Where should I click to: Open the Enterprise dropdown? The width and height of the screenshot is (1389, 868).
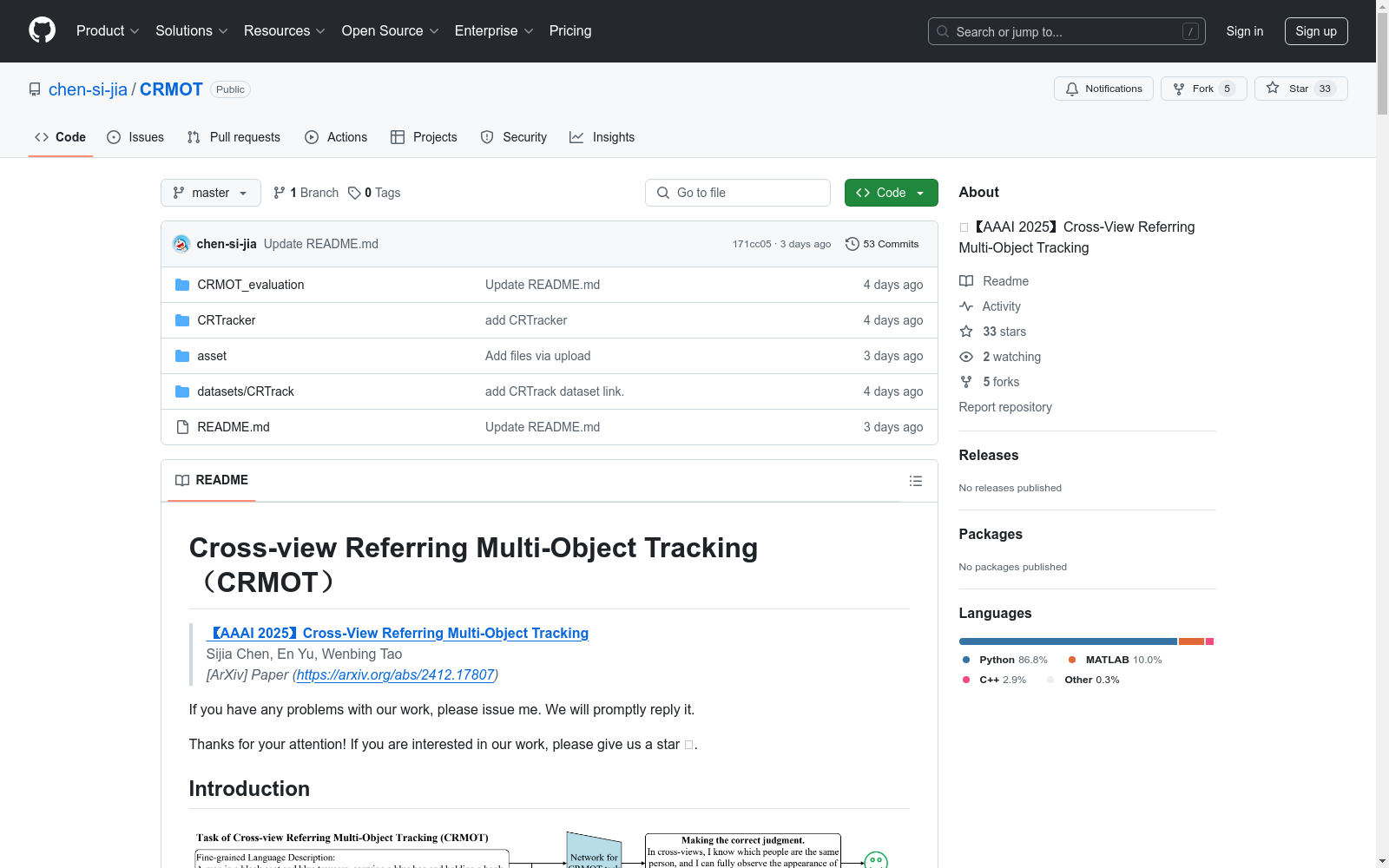[494, 30]
